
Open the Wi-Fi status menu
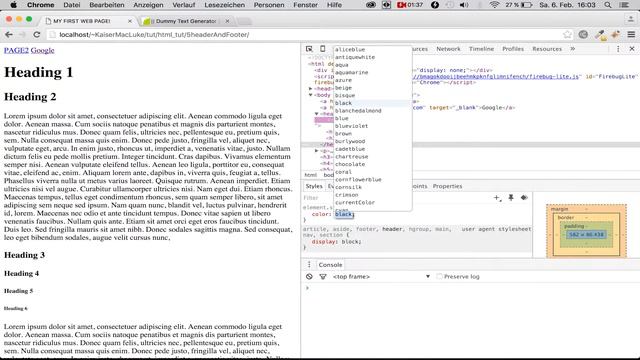494,5
